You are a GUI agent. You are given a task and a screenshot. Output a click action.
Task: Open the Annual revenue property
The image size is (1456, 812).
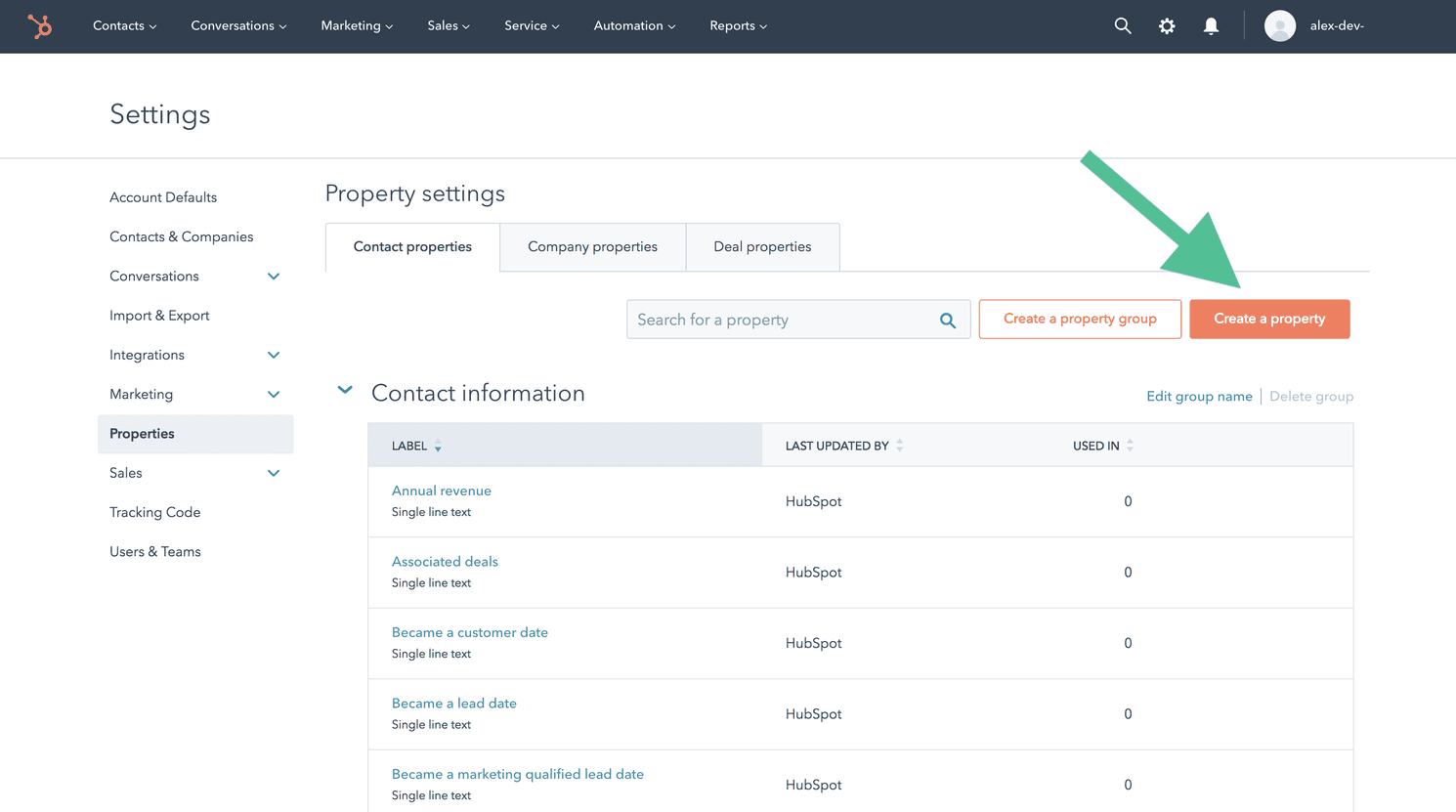click(441, 491)
